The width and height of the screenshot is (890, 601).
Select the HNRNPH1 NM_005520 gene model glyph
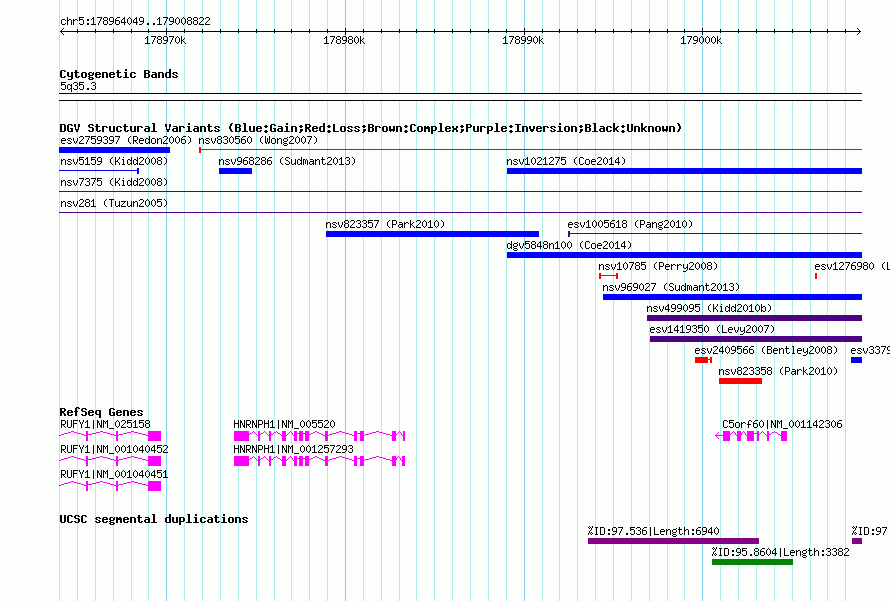point(320,436)
